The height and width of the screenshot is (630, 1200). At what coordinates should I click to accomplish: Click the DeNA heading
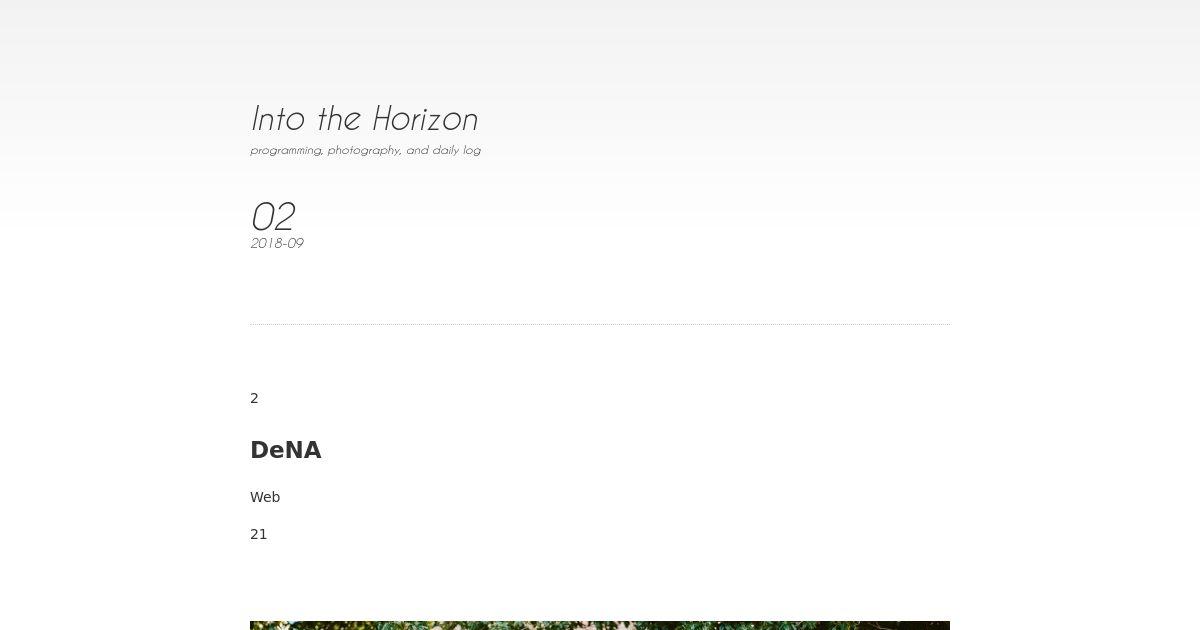click(x=286, y=450)
